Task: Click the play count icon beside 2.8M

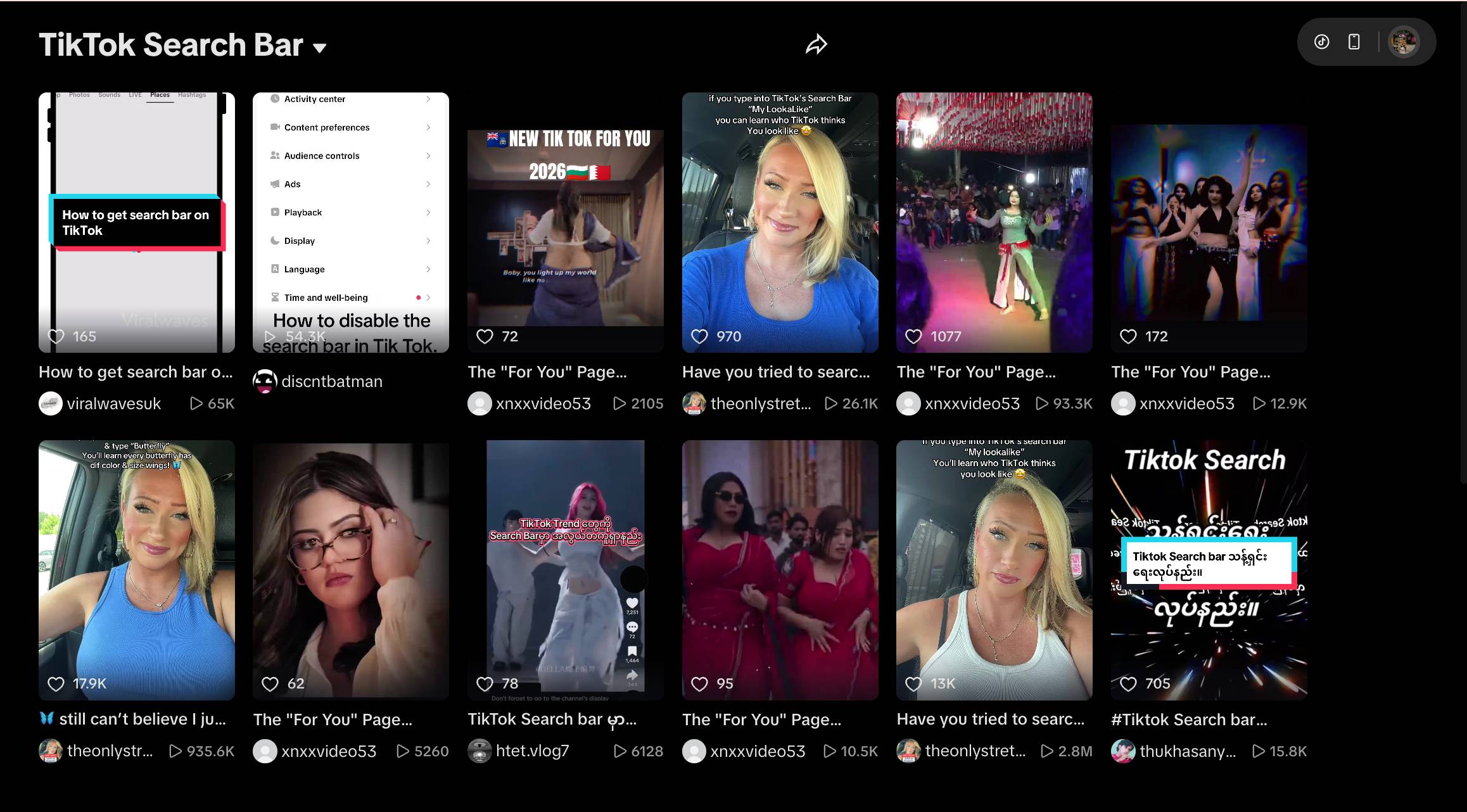Action: (x=1048, y=751)
